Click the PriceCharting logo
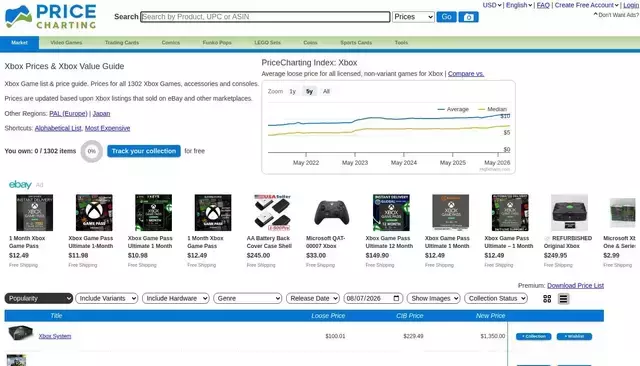This screenshot has height=366, width=640. pyautogui.click(x=51, y=17)
